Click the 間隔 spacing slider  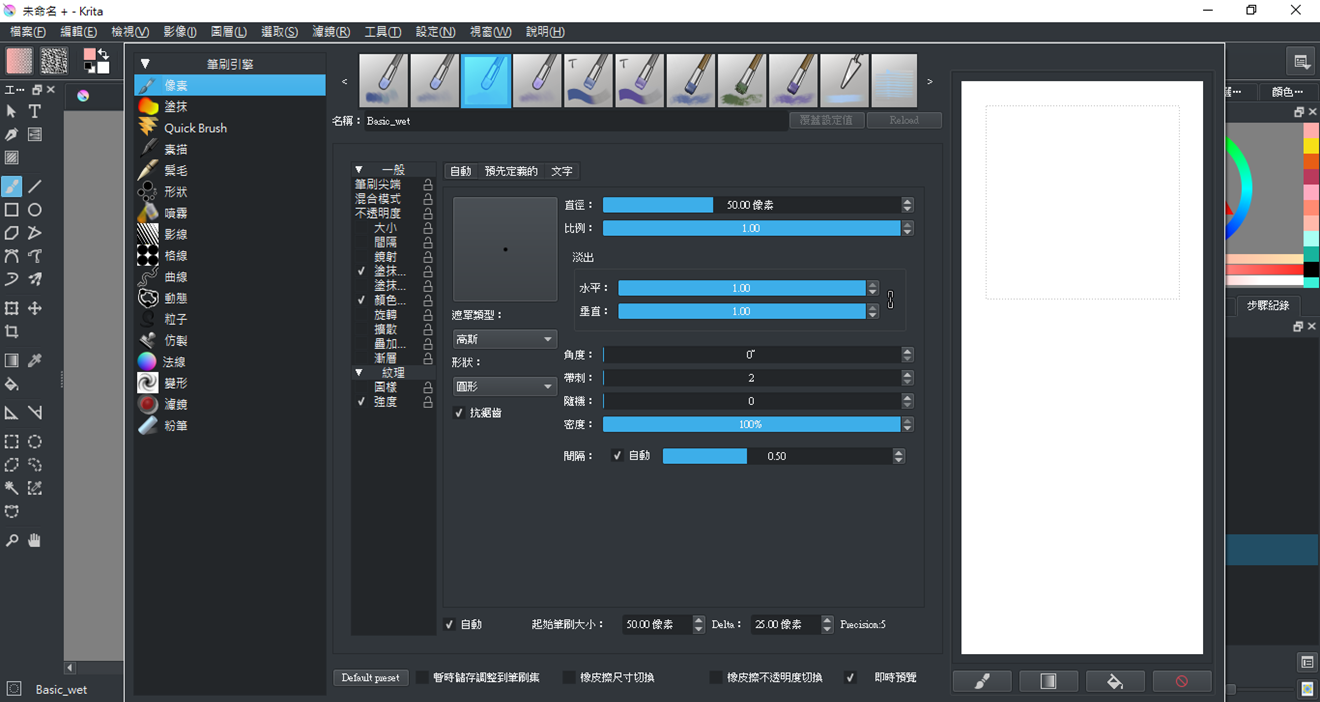(777, 456)
